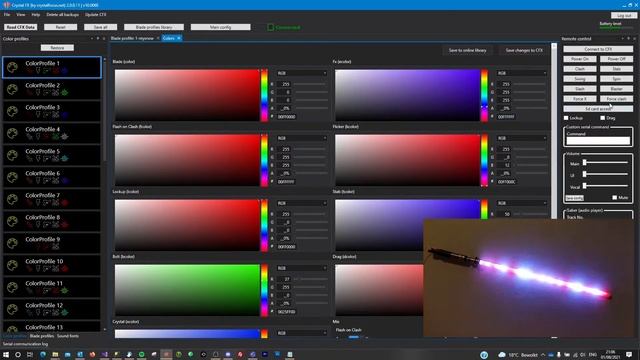Viewport: 640px width, 360px height.
Task: Switch to Blade profile 1-mysnow tab
Action: pos(132,38)
